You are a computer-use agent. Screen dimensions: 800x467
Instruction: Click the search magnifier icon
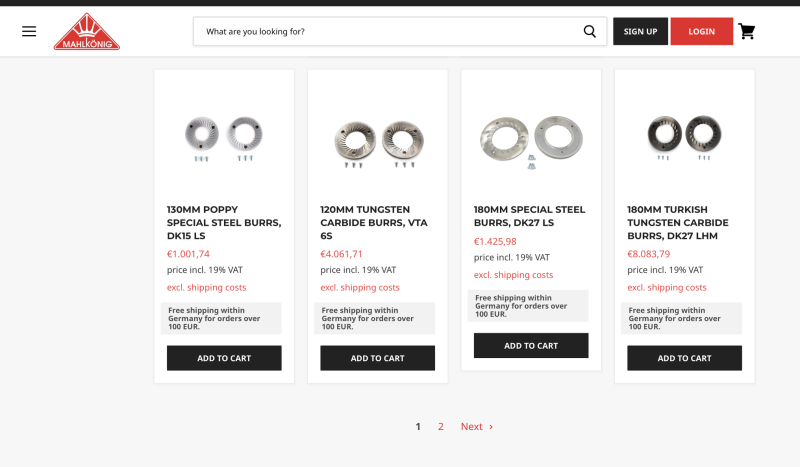590,31
